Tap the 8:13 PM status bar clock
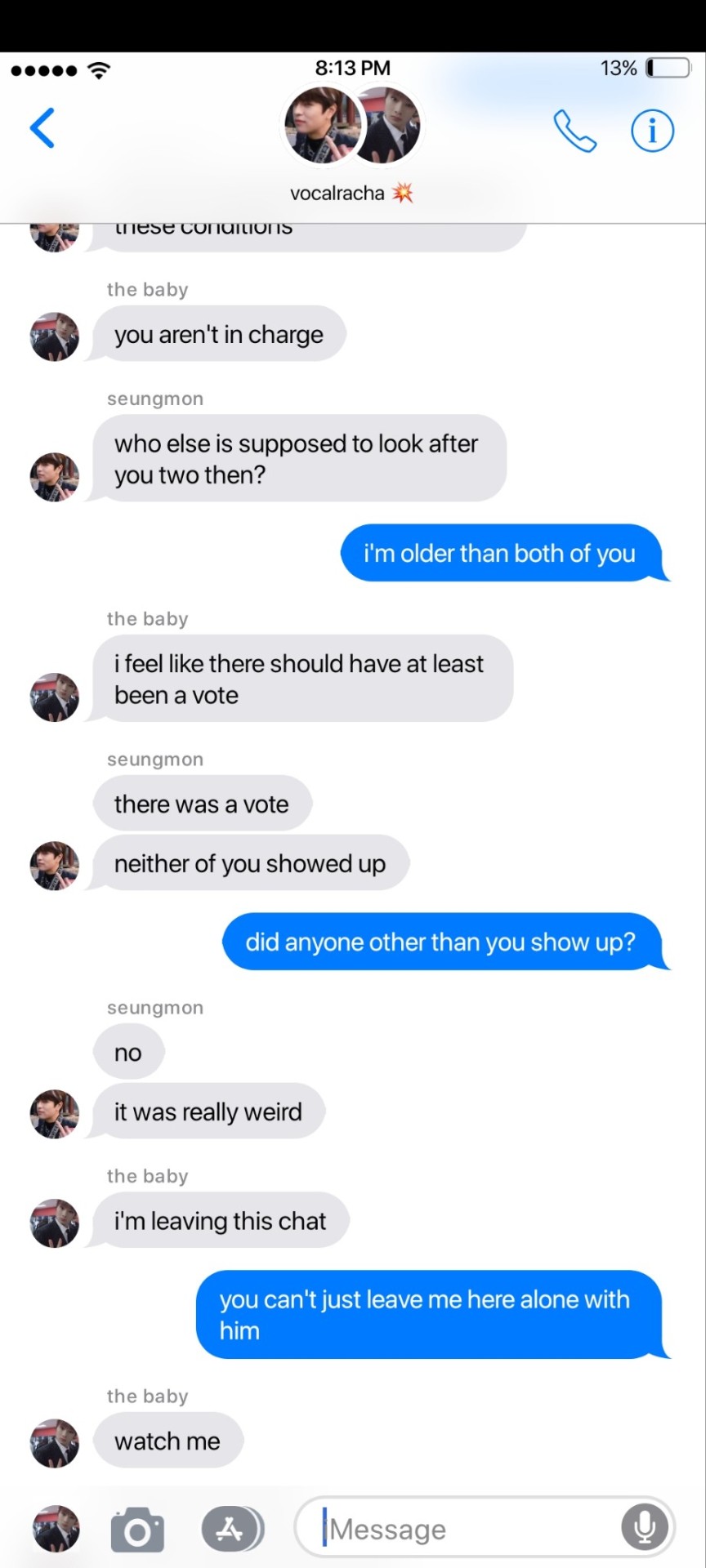Image resolution: width=706 pixels, height=1568 pixels. coord(353,68)
